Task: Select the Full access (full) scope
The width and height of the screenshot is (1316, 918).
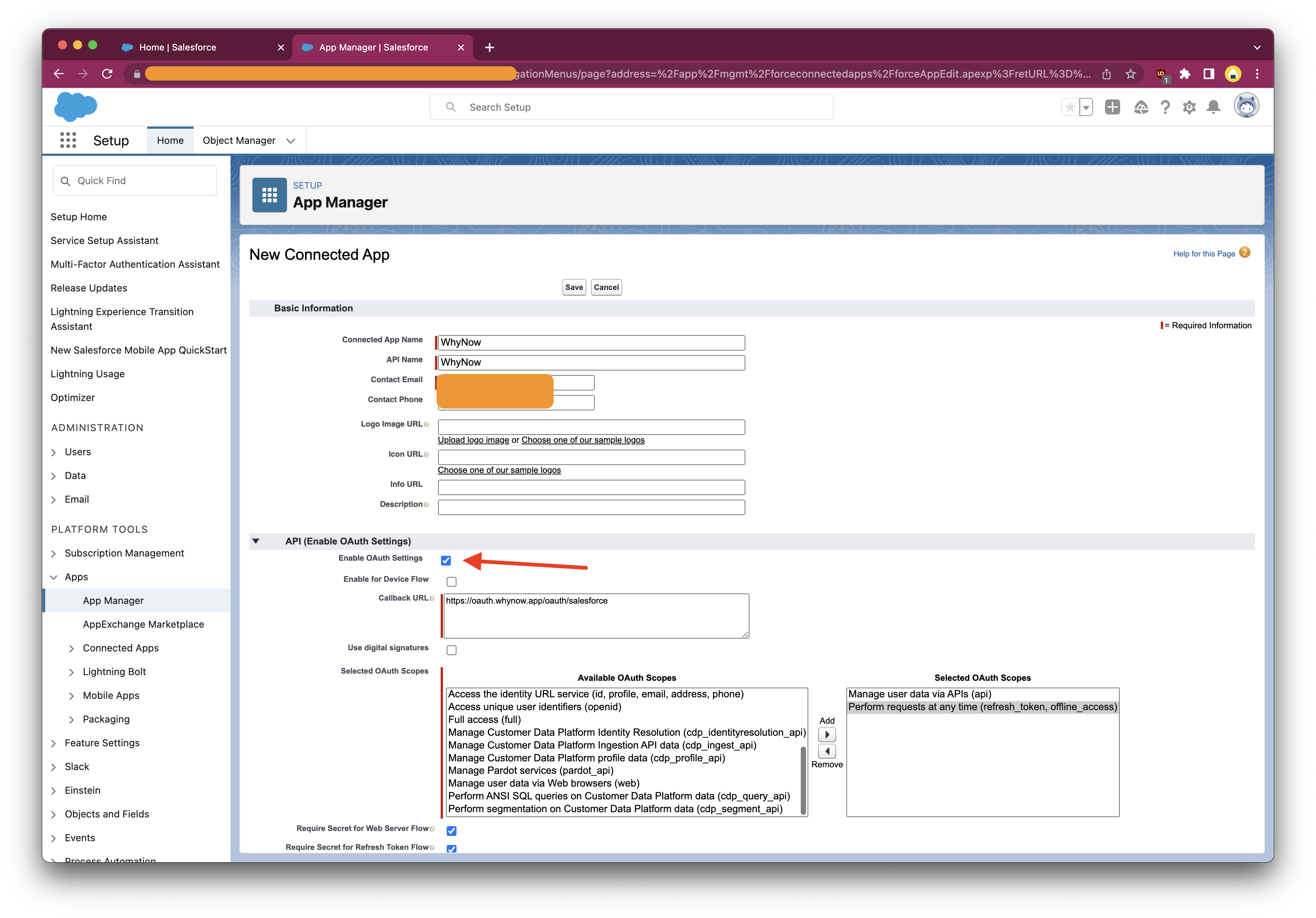Action: [484, 720]
